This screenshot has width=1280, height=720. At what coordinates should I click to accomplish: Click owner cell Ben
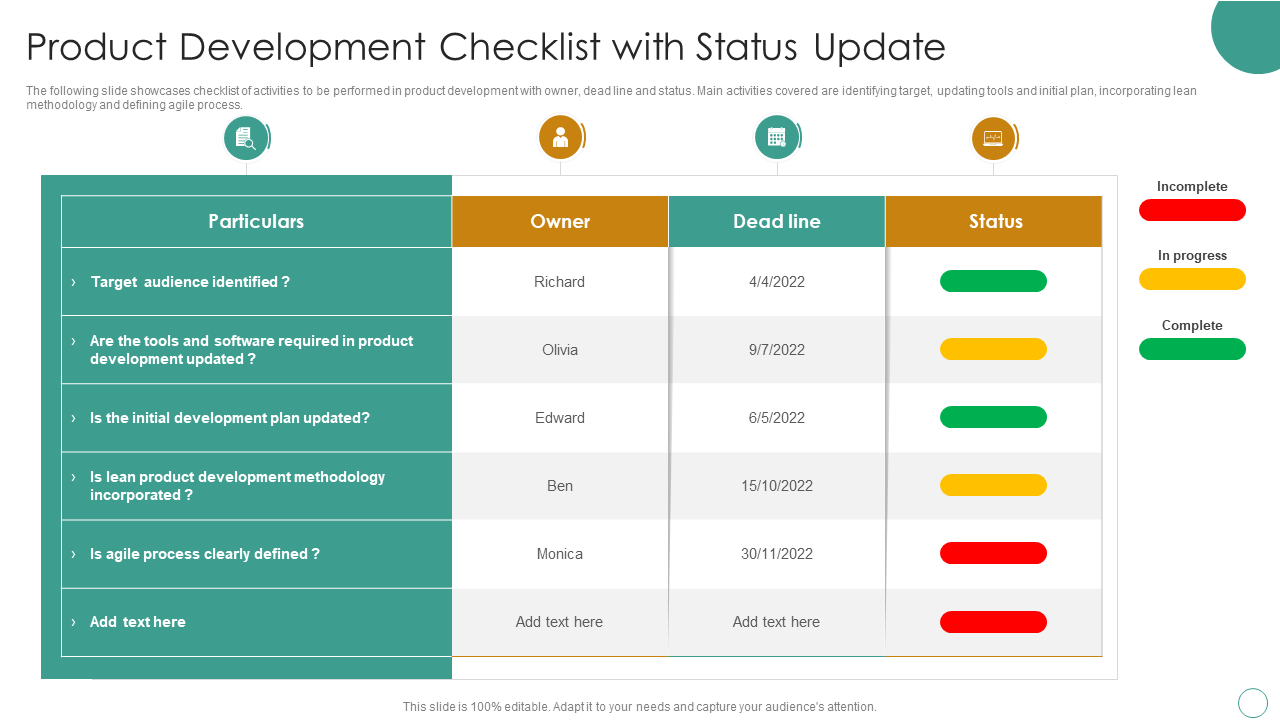pyautogui.click(x=560, y=486)
